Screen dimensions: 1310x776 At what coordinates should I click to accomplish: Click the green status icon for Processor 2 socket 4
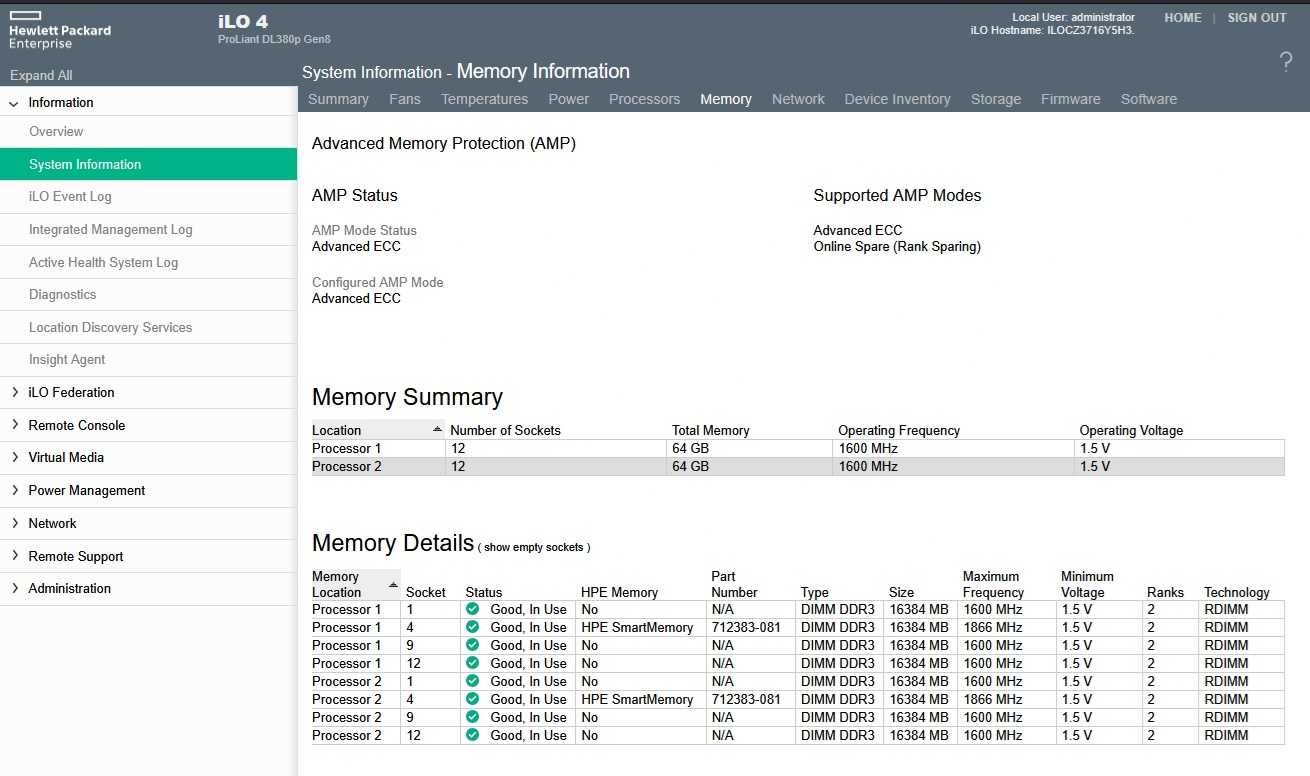click(472, 699)
